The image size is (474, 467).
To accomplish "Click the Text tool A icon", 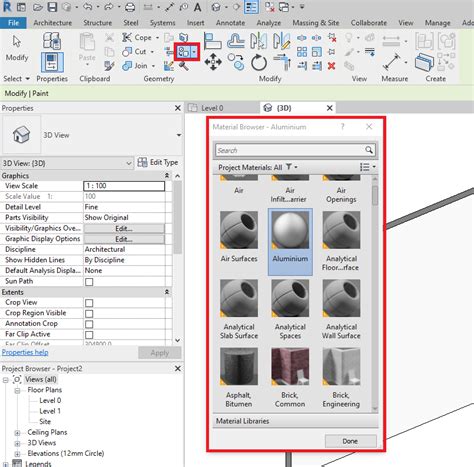I will 198,7.
